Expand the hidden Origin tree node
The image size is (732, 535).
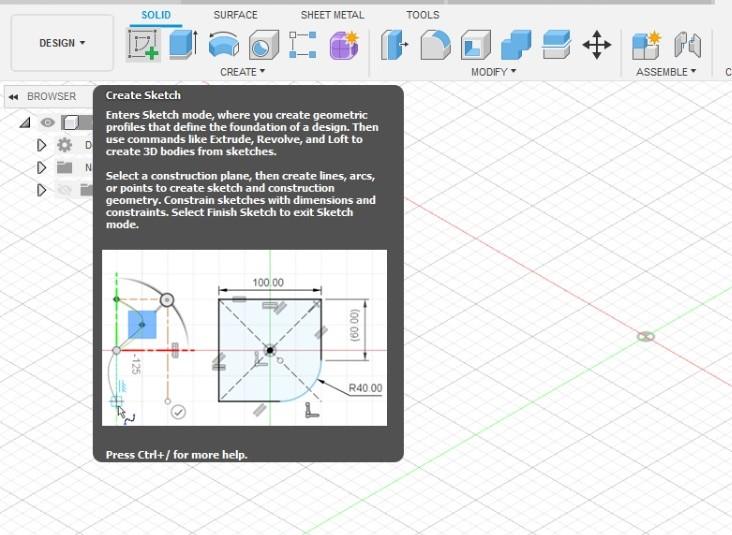pyautogui.click(x=42, y=190)
